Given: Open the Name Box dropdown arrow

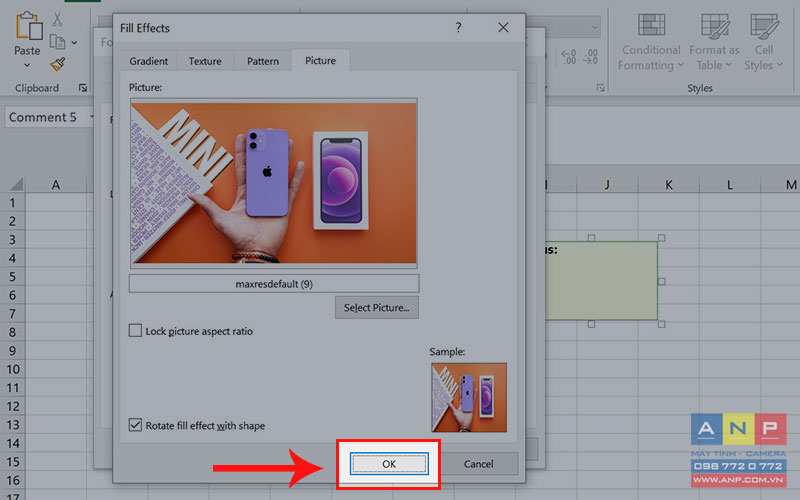Looking at the screenshot, I should tap(92, 117).
